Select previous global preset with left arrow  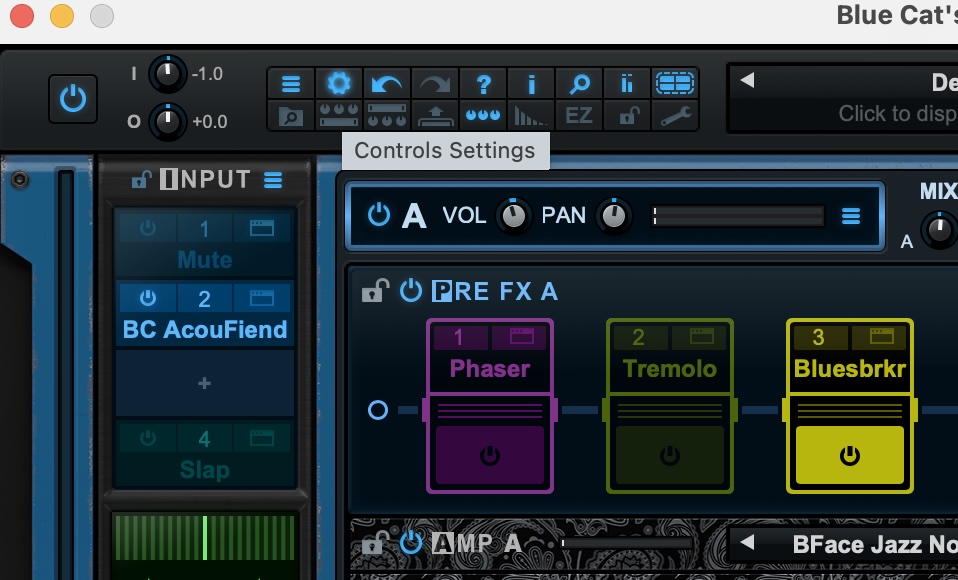click(747, 81)
